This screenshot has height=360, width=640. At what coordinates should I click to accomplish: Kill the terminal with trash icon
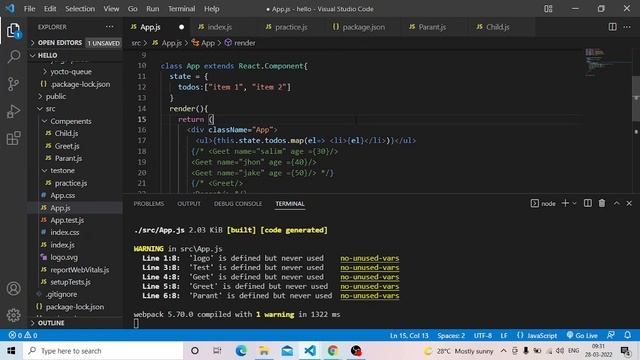point(602,203)
